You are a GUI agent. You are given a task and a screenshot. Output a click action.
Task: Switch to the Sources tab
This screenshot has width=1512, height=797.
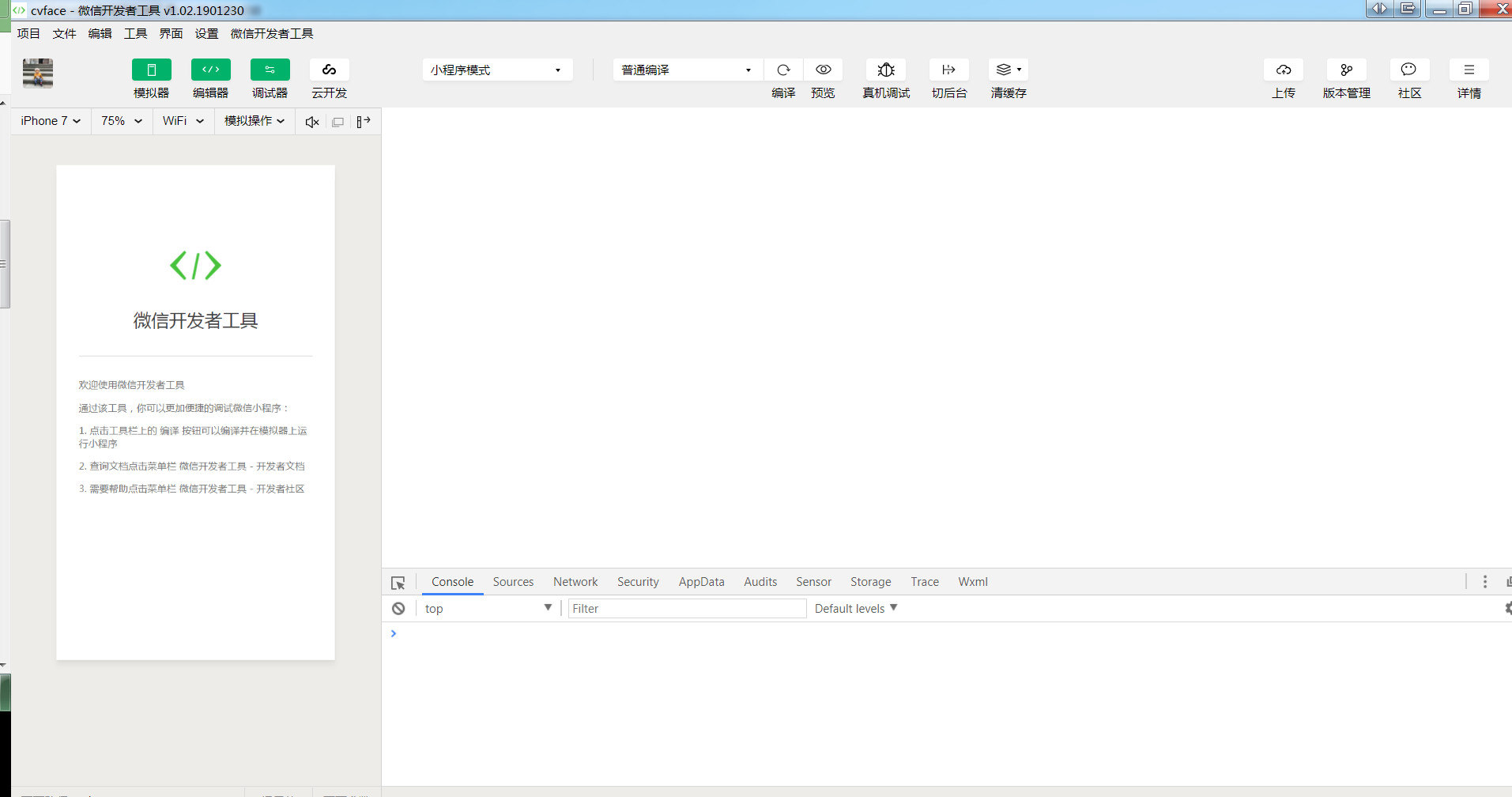pyautogui.click(x=513, y=582)
